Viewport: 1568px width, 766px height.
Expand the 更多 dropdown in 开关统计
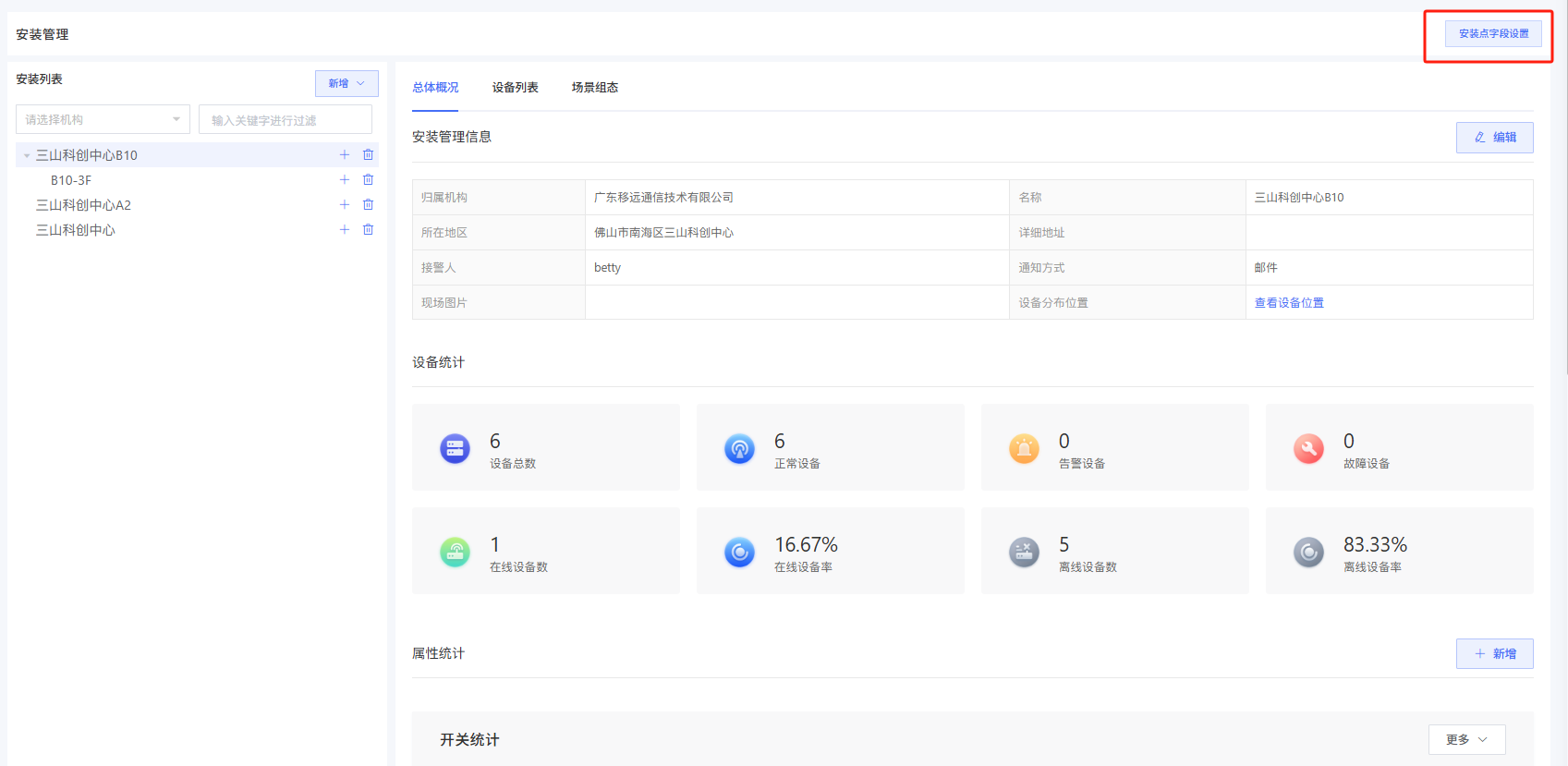pyautogui.click(x=1466, y=739)
